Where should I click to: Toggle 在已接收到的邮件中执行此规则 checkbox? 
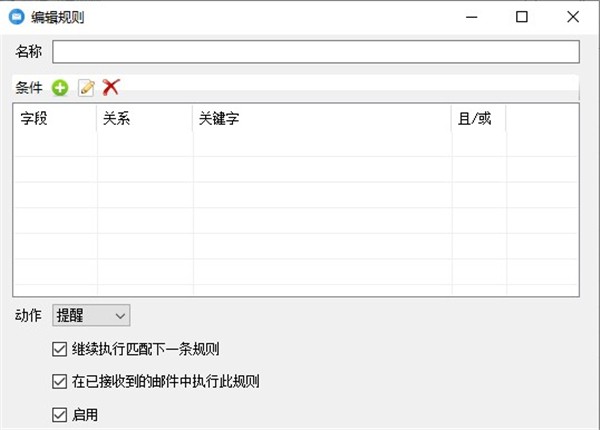pyautogui.click(x=59, y=381)
